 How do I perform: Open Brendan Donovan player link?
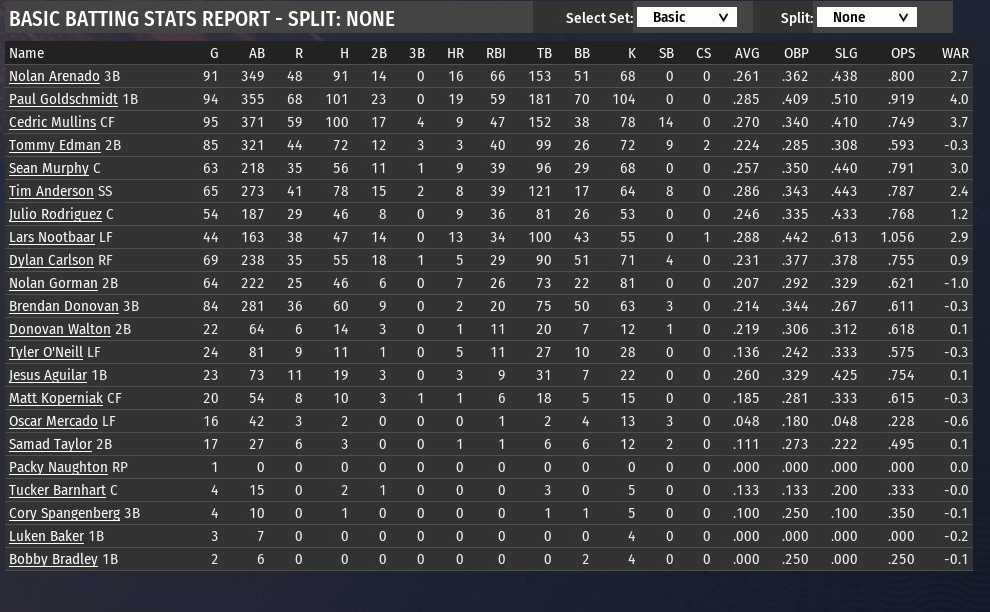pos(64,306)
